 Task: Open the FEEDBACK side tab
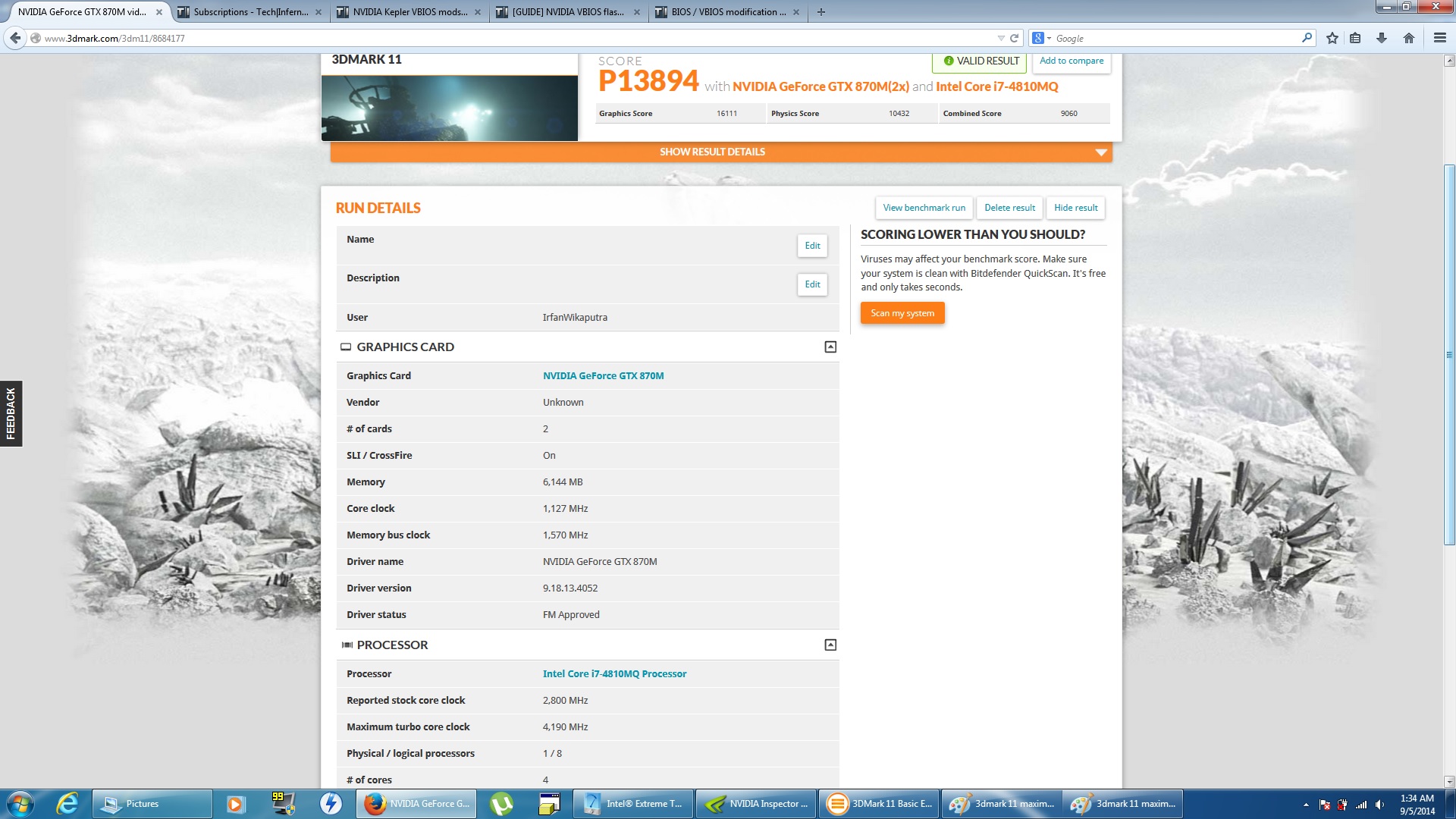tap(11, 413)
